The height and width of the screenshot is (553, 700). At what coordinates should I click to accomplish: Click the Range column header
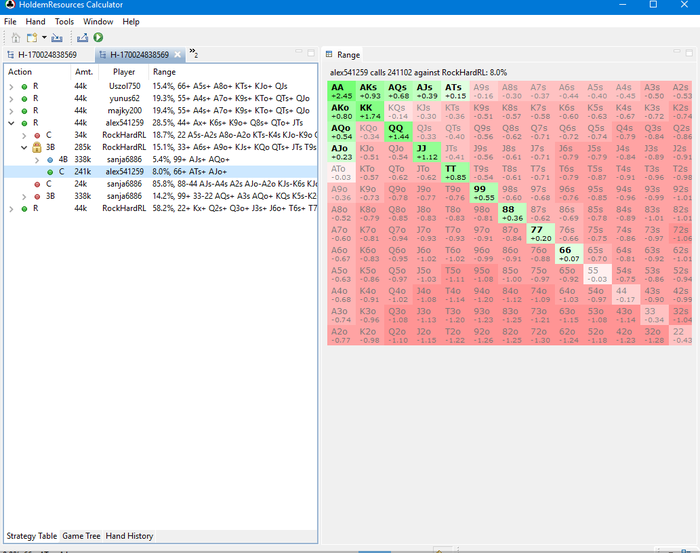click(x=233, y=72)
